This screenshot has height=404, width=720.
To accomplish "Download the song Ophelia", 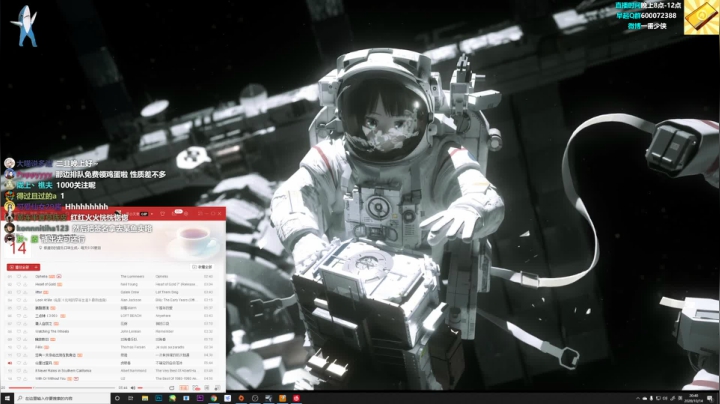I will 25,276.
